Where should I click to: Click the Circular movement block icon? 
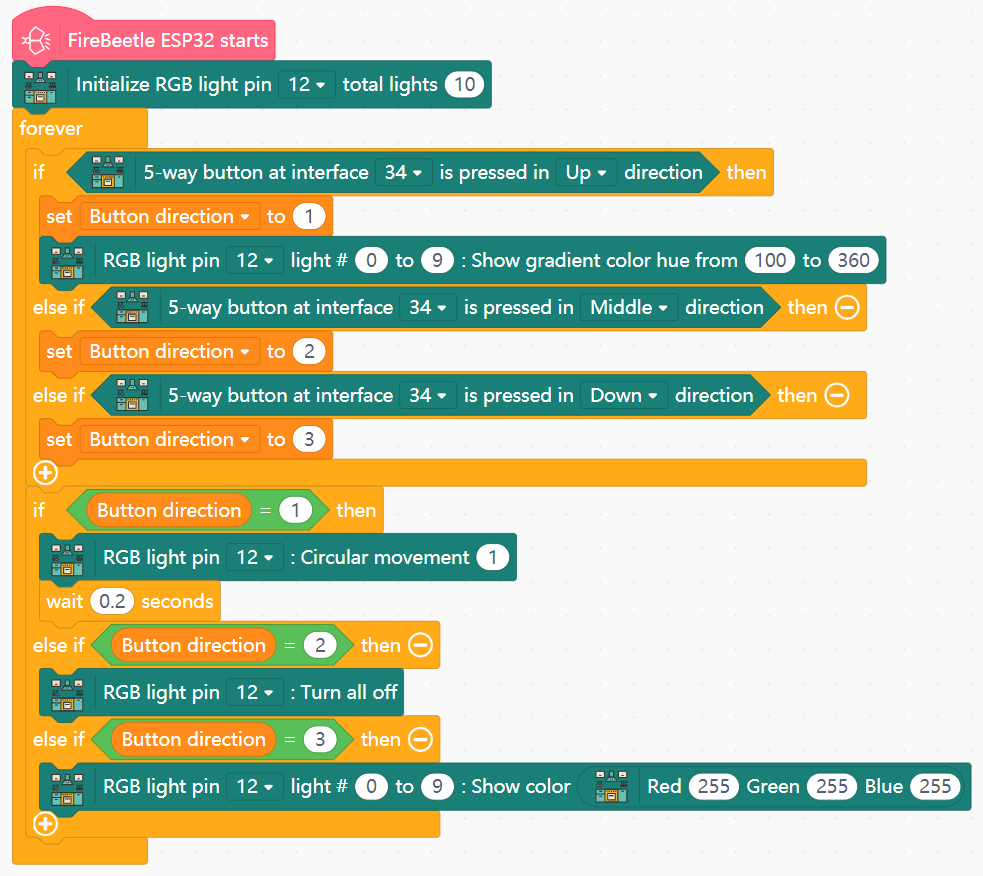click(67, 557)
